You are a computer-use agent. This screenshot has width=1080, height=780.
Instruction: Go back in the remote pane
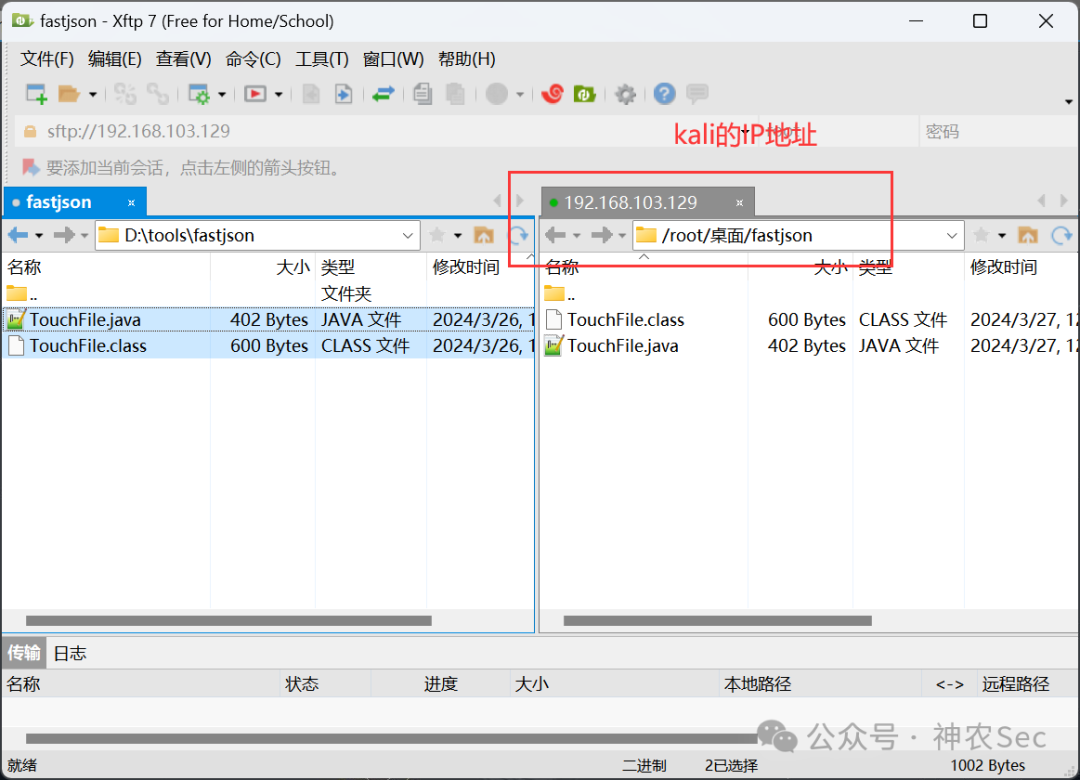click(555, 236)
